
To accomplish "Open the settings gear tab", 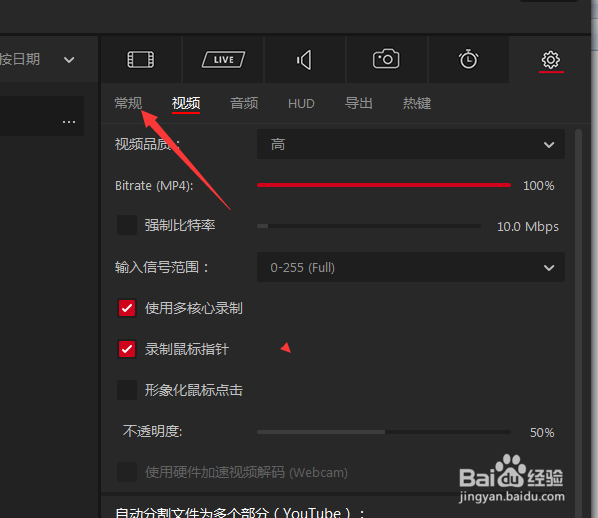I will (551, 60).
